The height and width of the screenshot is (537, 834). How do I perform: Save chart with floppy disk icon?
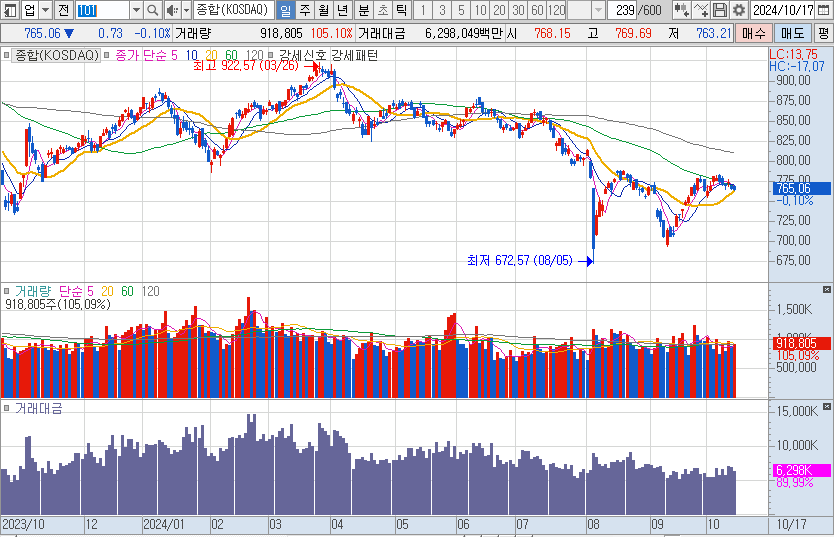pyautogui.click(x=720, y=10)
